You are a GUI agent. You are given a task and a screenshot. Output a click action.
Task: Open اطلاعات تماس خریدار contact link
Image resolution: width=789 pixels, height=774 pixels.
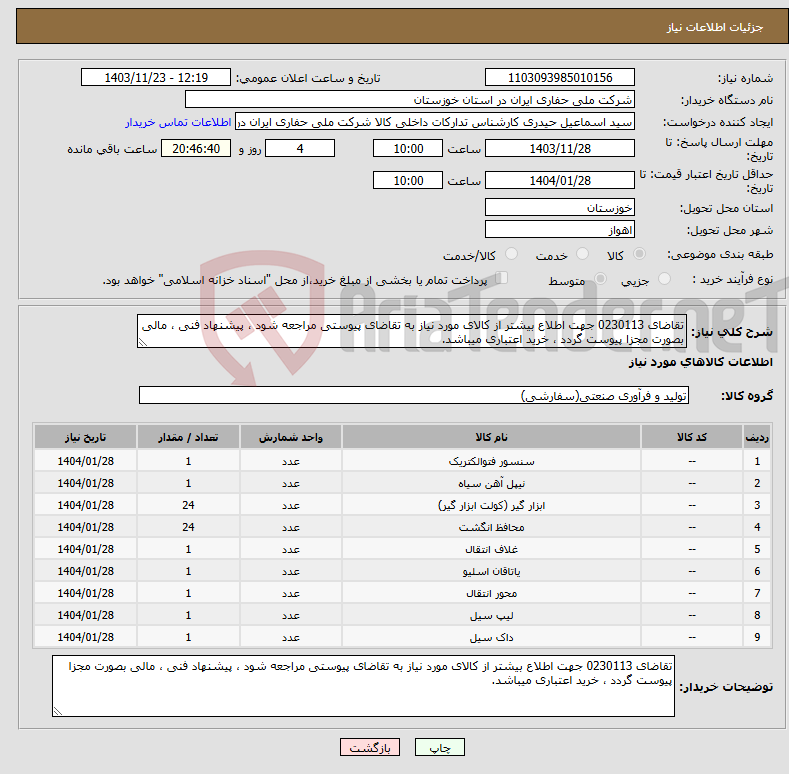pyautogui.click(x=178, y=122)
